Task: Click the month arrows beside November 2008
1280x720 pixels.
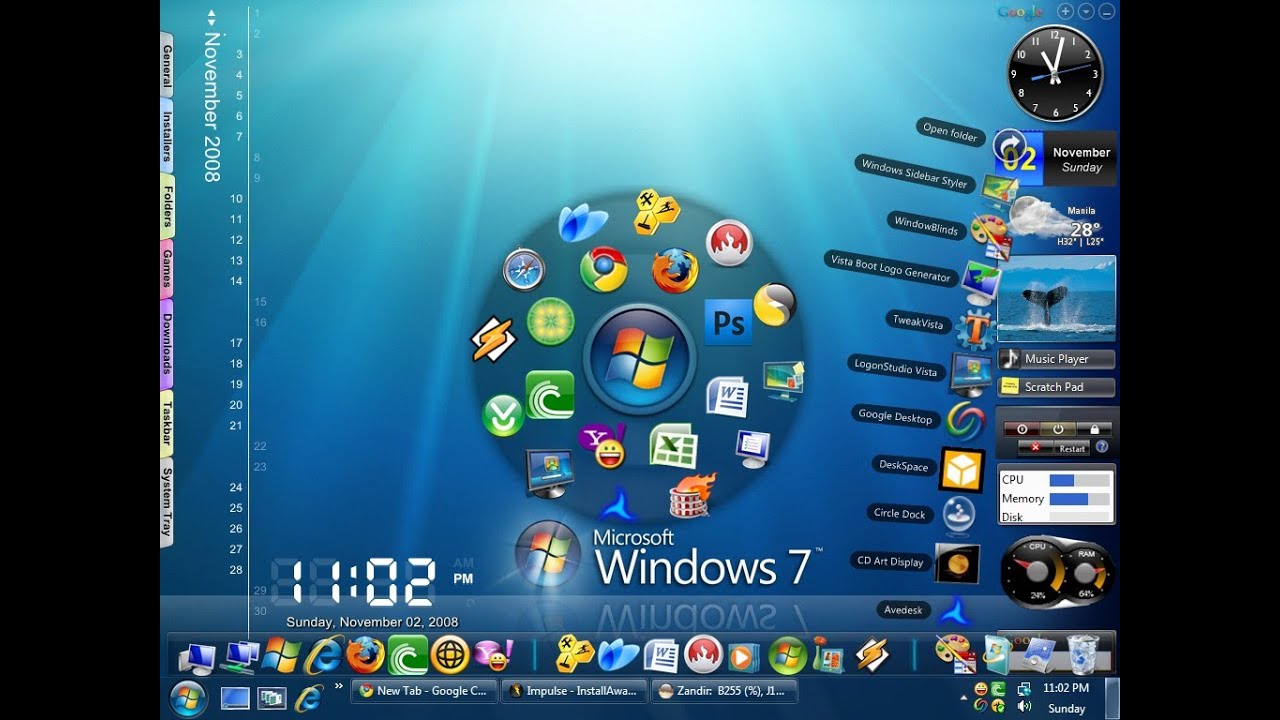Action: 211,17
